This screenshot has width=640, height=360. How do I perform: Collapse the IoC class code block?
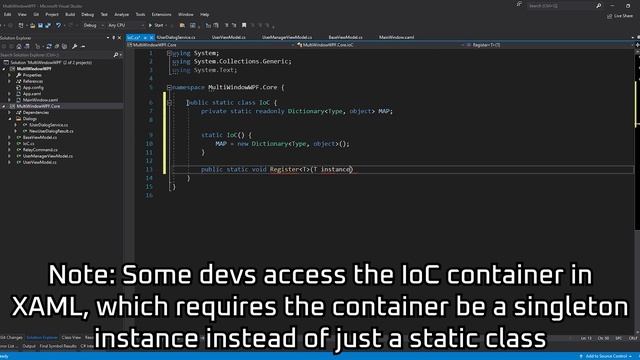pos(169,102)
